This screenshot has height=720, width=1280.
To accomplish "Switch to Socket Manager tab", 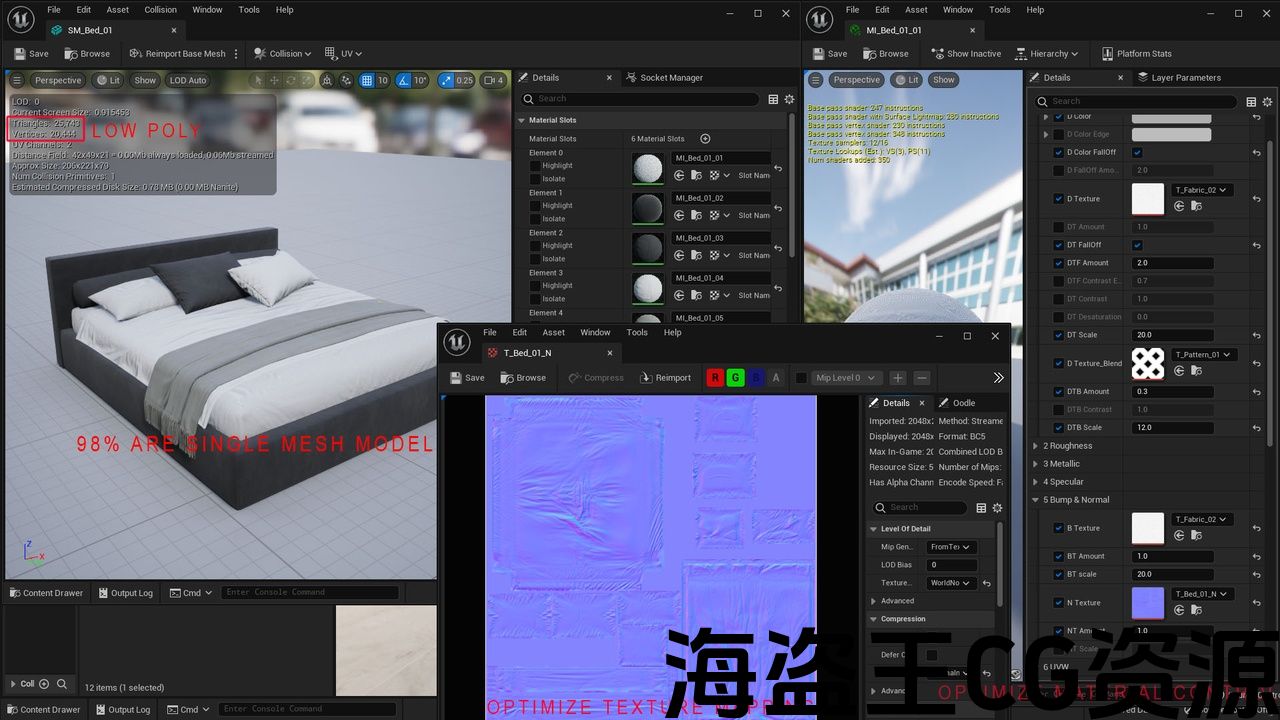I will tap(670, 78).
